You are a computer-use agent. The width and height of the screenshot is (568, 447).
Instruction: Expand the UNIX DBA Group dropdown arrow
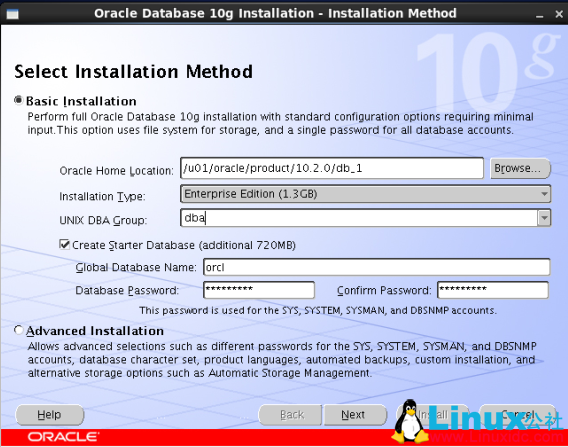pyautogui.click(x=544, y=218)
